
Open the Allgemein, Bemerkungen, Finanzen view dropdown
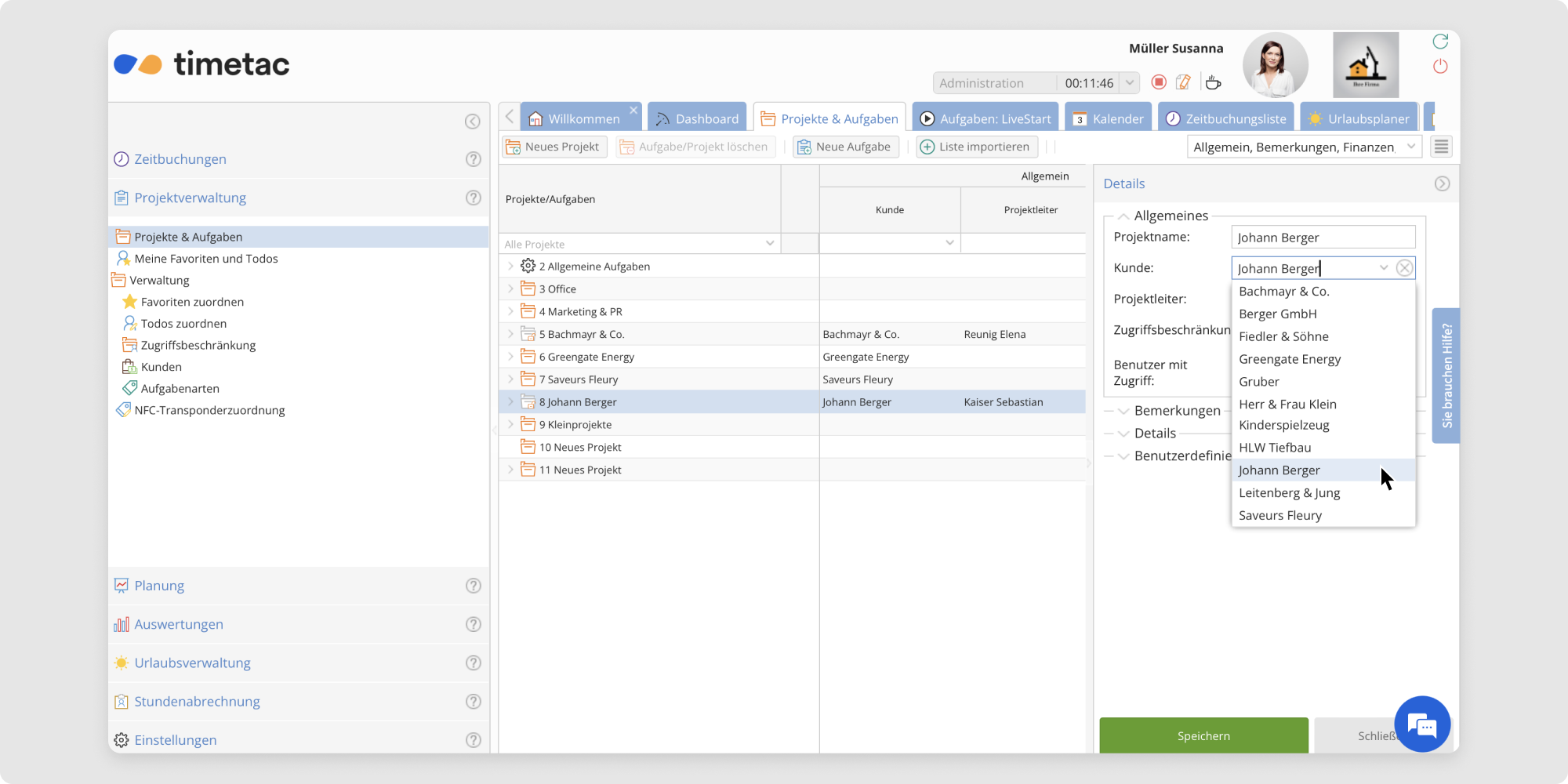coord(1410,147)
